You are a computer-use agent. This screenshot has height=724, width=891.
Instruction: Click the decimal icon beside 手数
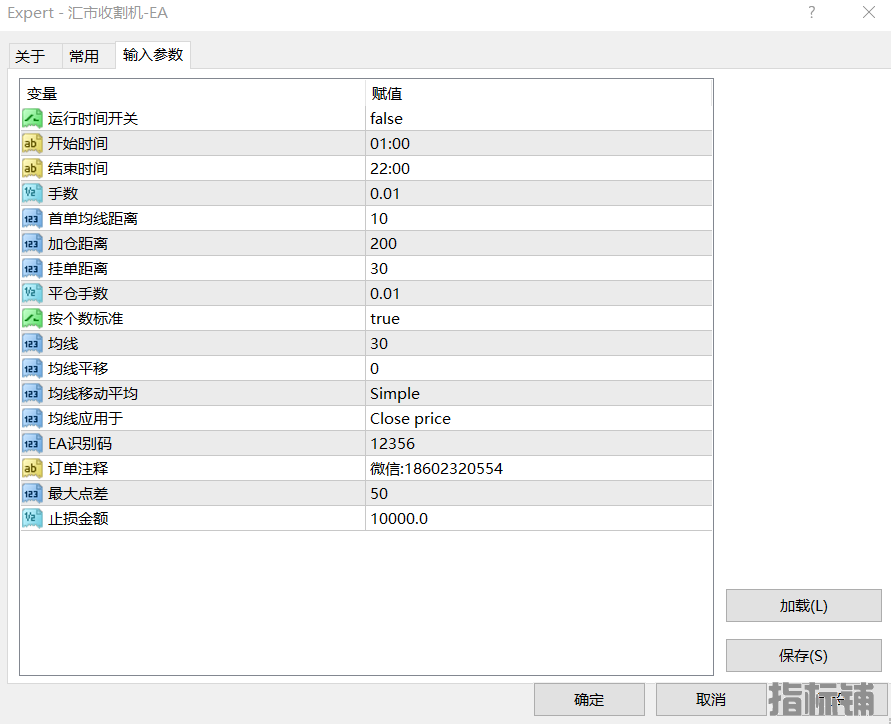[x=32, y=193]
